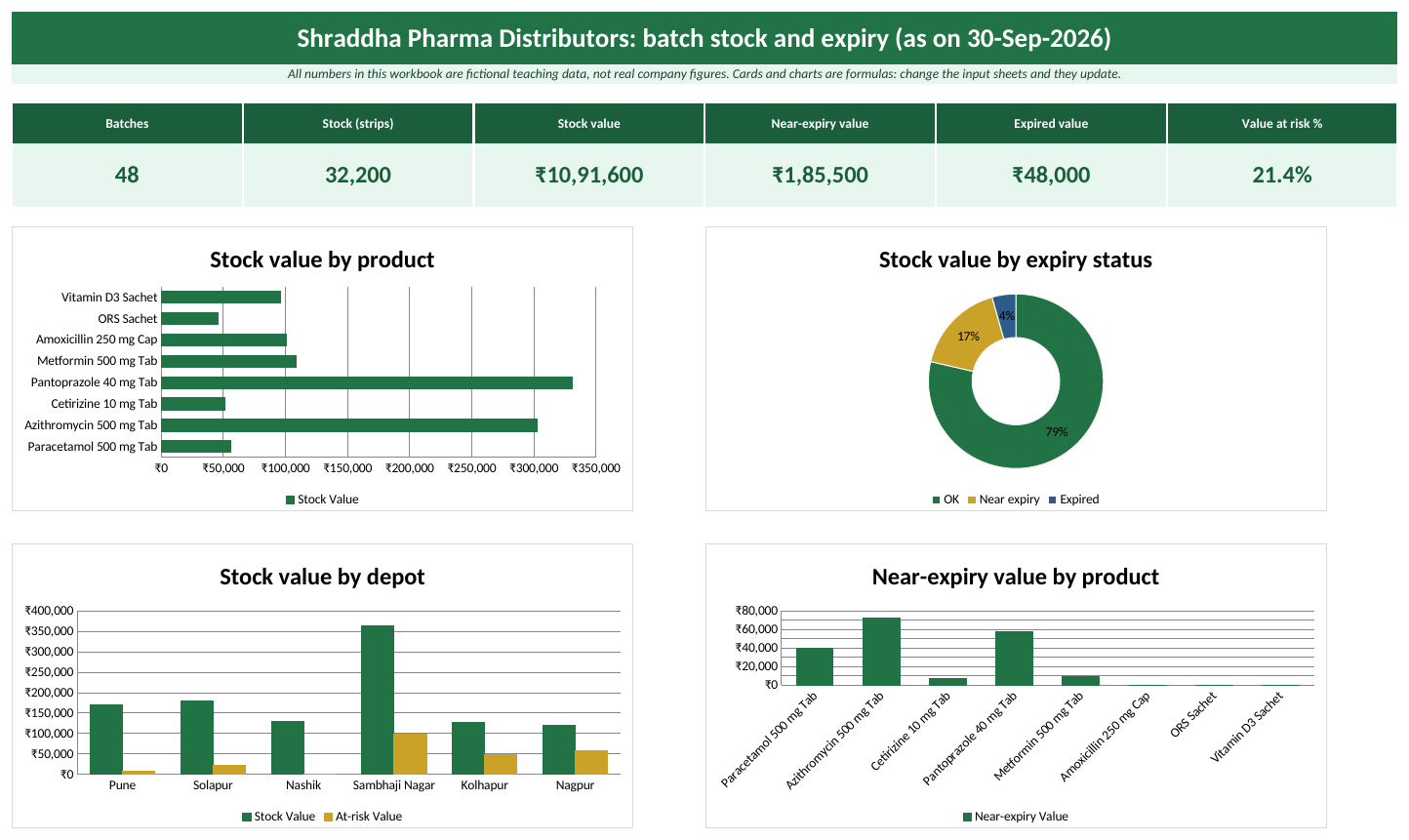Viewport: 1409px width, 840px height.
Task: Select the Vitamin D3 Sachet bar
Action: (x=221, y=297)
